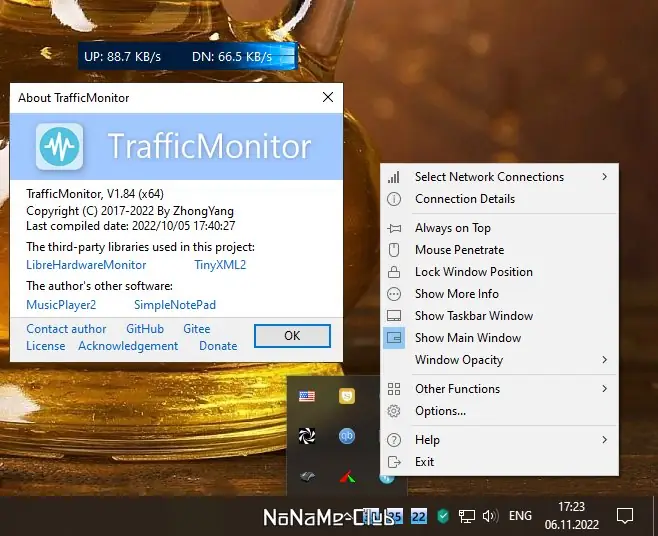Image resolution: width=658 pixels, height=536 pixels.
Task: Click the Donate link
Action: (218, 346)
